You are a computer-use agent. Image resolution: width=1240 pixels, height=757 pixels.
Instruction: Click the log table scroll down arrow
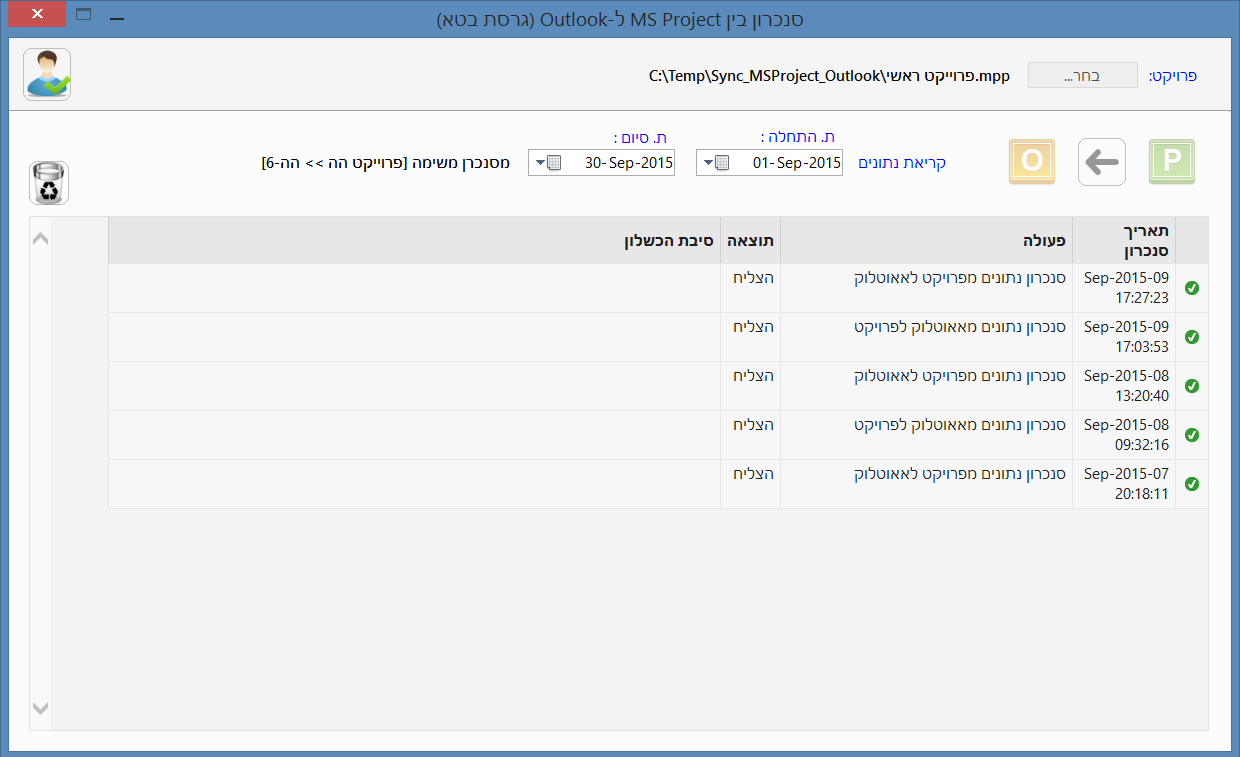point(41,708)
